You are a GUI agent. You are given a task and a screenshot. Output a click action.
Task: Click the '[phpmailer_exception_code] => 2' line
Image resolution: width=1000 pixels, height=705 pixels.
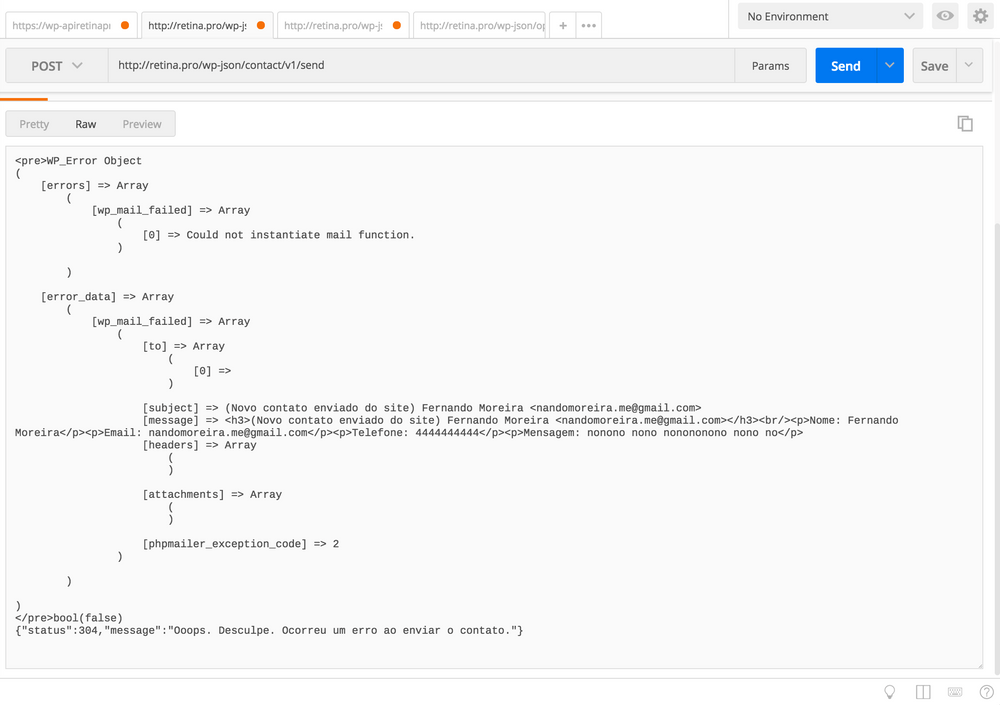tap(240, 544)
